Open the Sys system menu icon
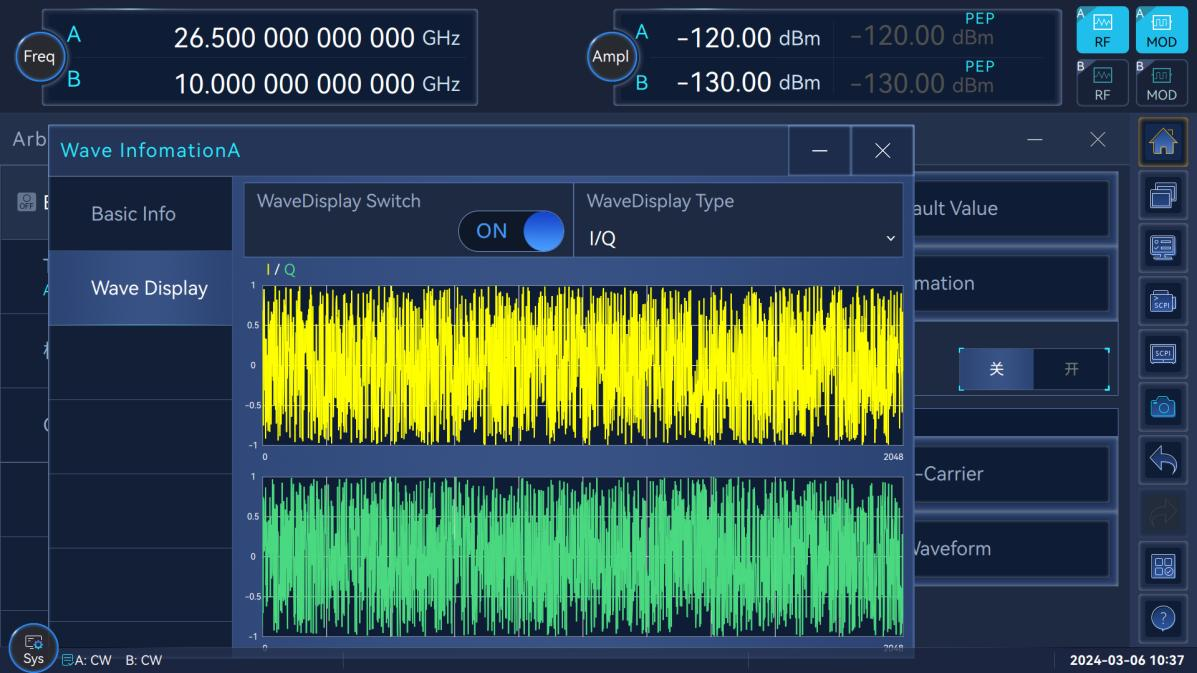This screenshot has height=673, width=1197. [33, 647]
